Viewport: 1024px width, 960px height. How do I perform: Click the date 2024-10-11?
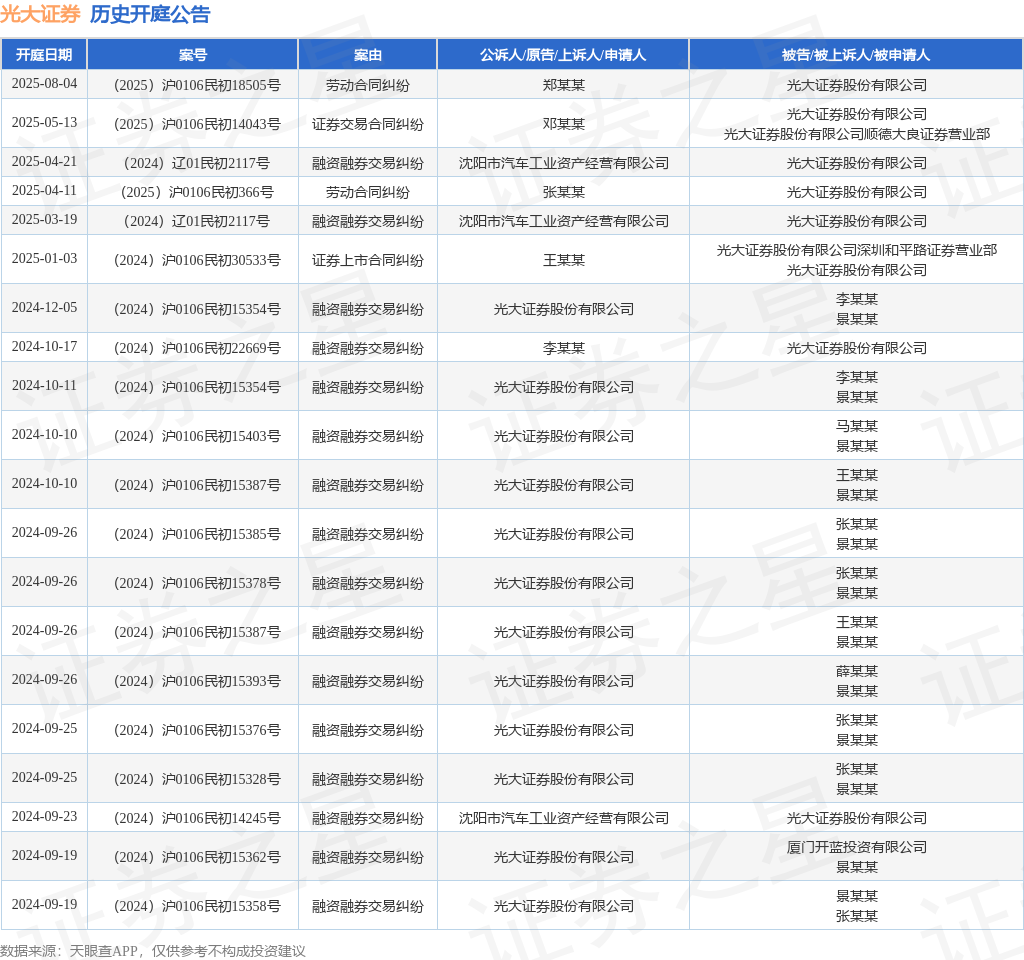pyautogui.click(x=44, y=386)
